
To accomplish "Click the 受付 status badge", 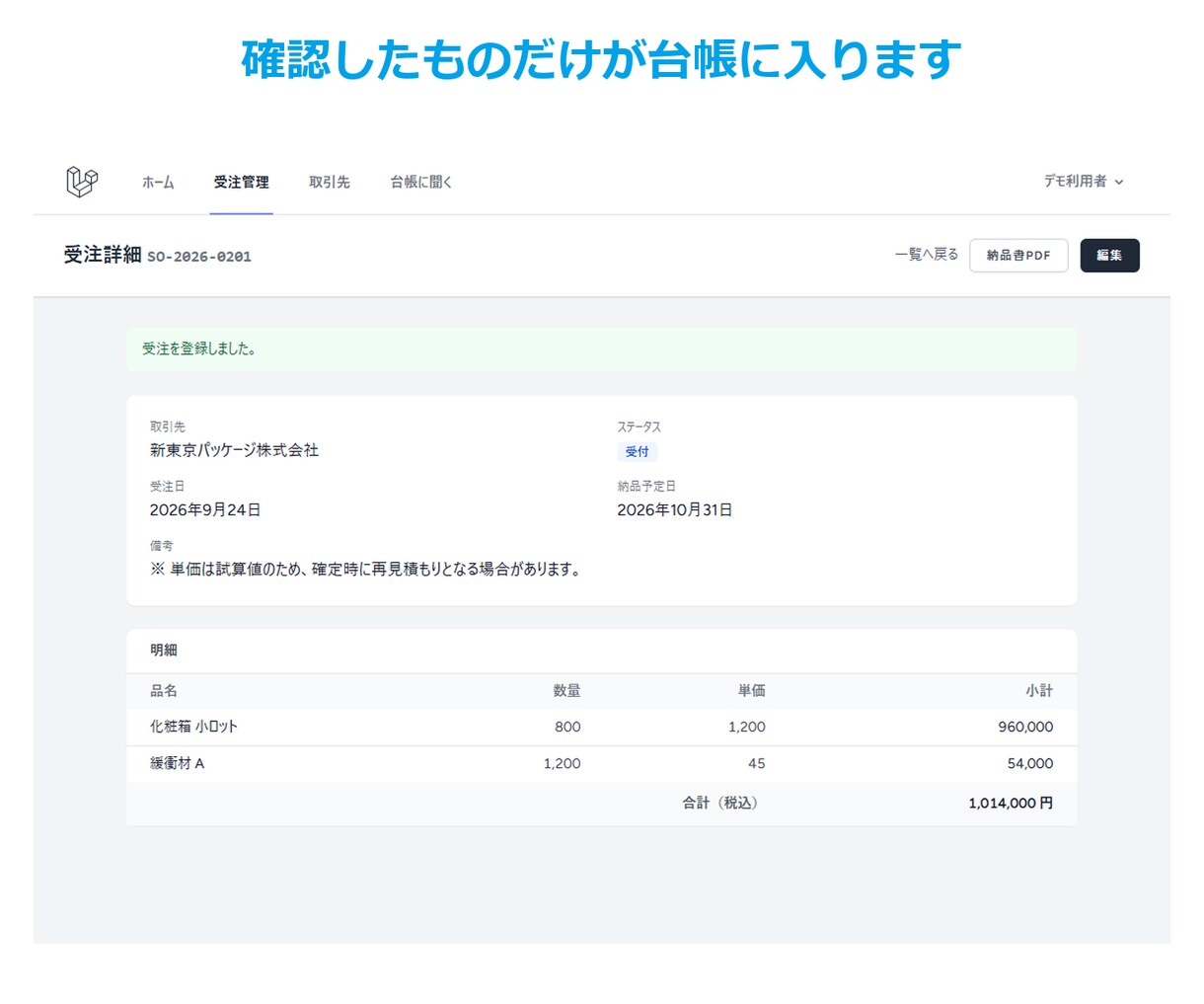I will tap(638, 452).
